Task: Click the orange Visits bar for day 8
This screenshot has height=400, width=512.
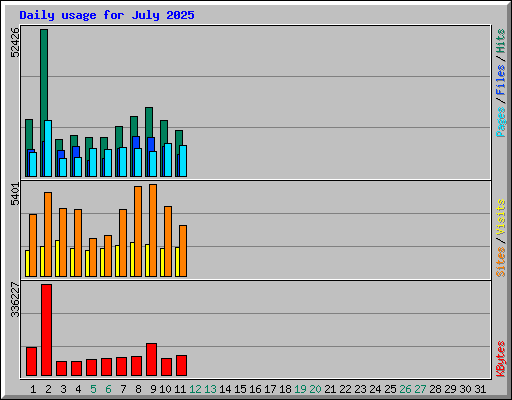Action: (x=138, y=231)
